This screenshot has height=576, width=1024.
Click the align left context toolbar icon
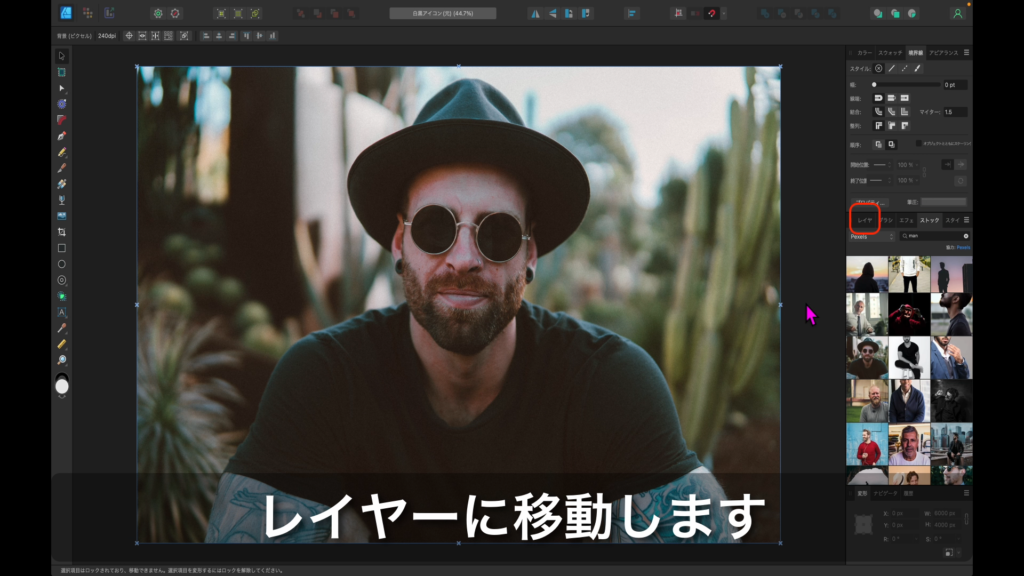tap(206, 36)
